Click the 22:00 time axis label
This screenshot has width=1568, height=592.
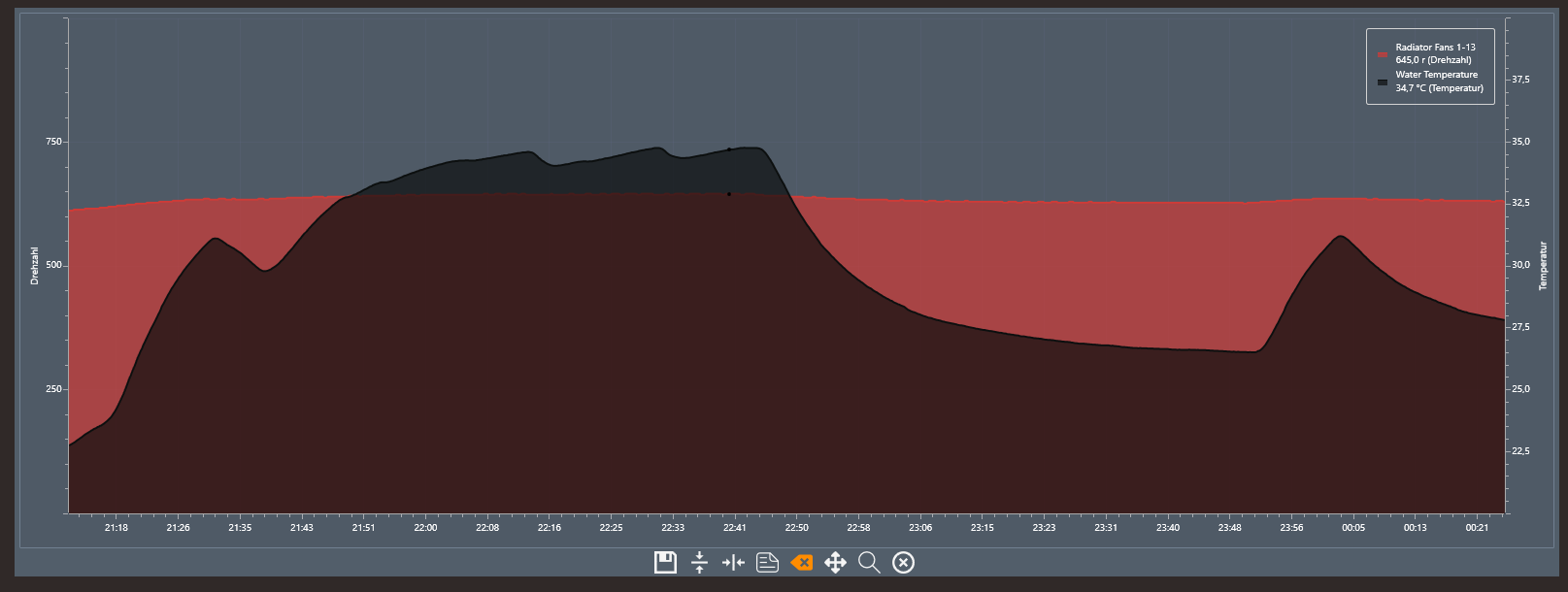[x=425, y=528]
